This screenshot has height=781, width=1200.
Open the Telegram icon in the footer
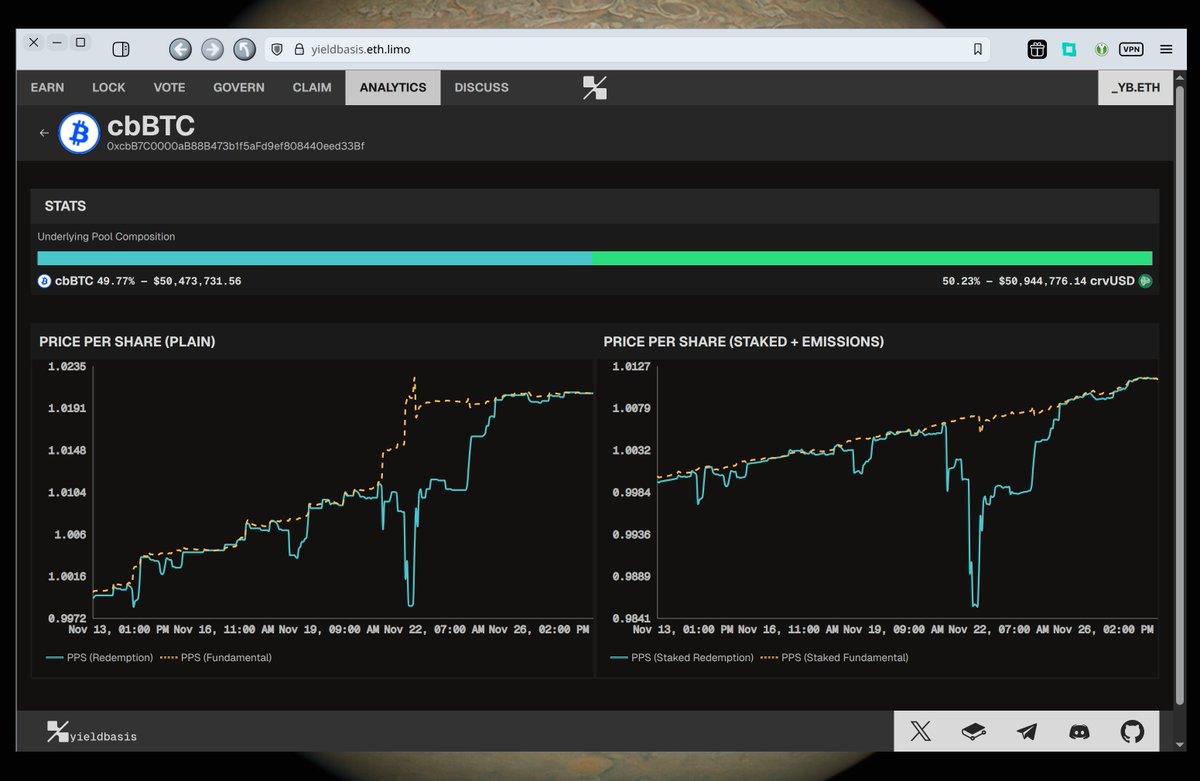pyautogui.click(x=1027, y=731)
